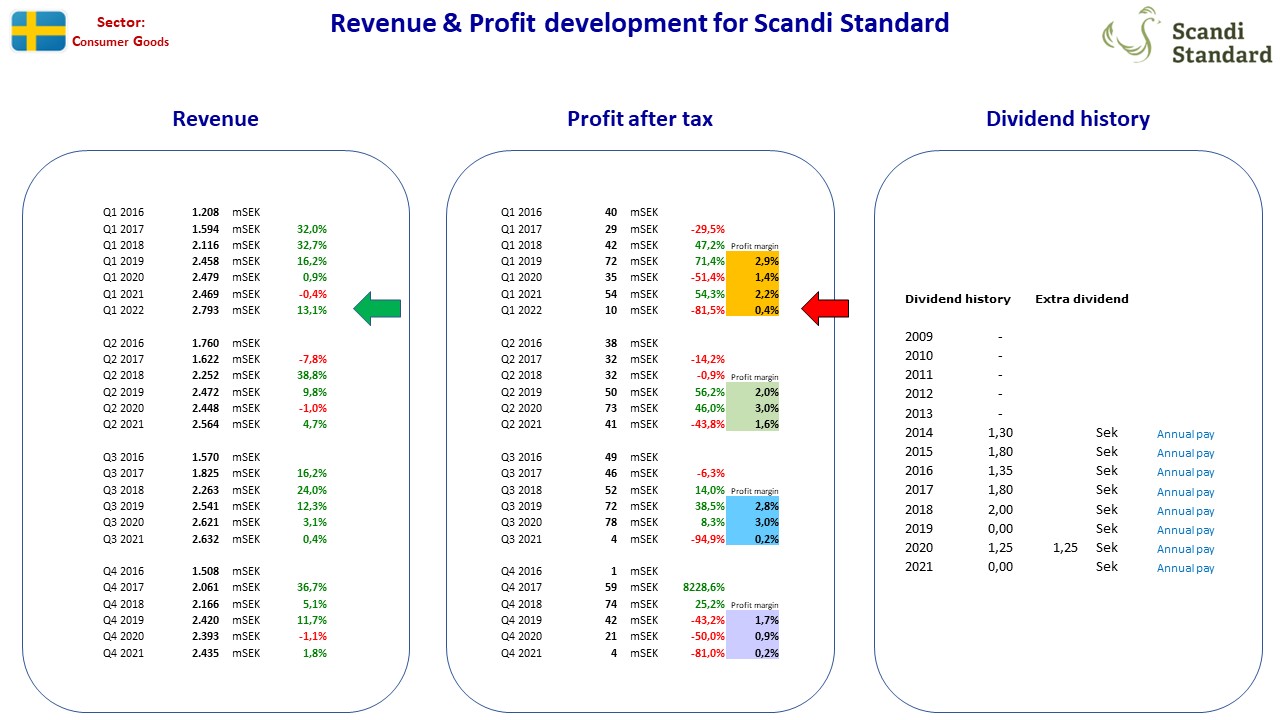Viewport: 1280px width, 720px height.
Task: Click the 13,1% revenue growth figure
Action: (312, 310)
